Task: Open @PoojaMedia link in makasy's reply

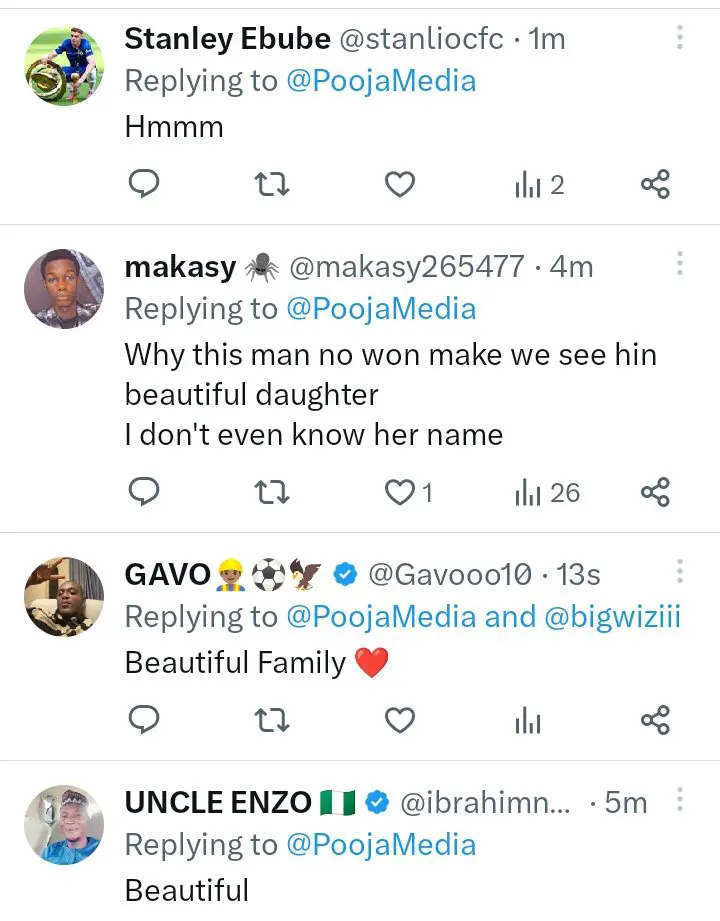Action: pos(381,309)
